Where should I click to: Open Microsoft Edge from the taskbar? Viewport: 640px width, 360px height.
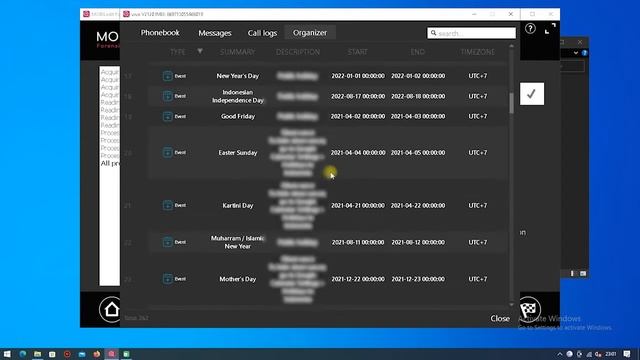(x=22, y=354)
